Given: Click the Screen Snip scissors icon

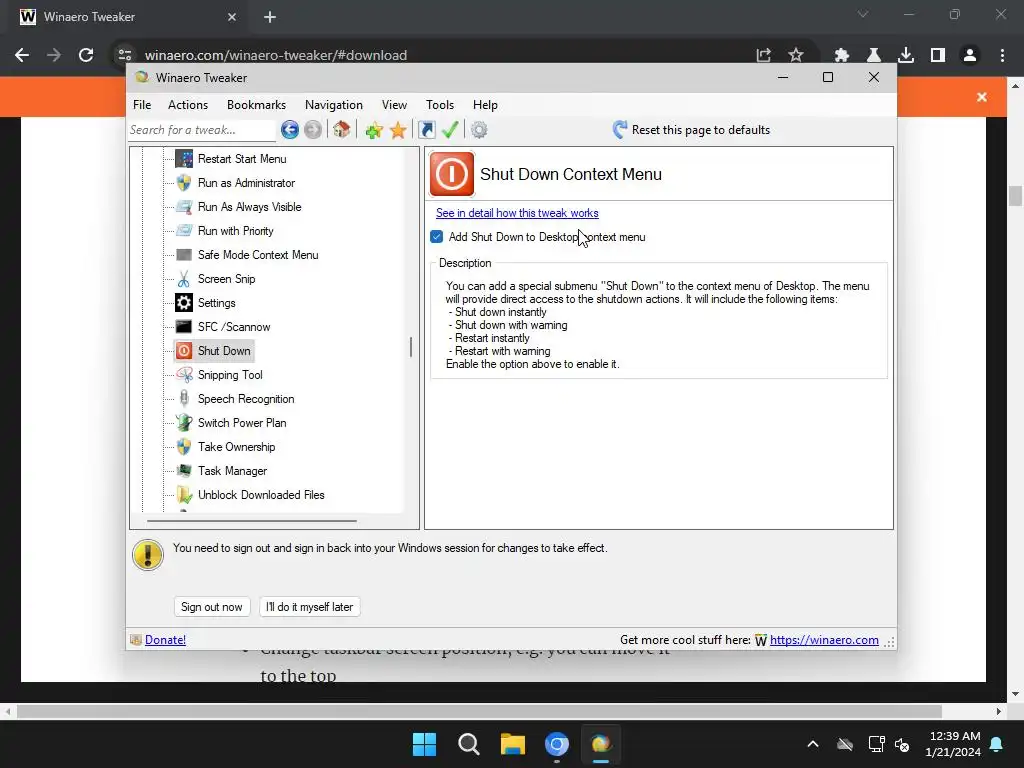Looking at the screenshot, I should click(184, 279).
